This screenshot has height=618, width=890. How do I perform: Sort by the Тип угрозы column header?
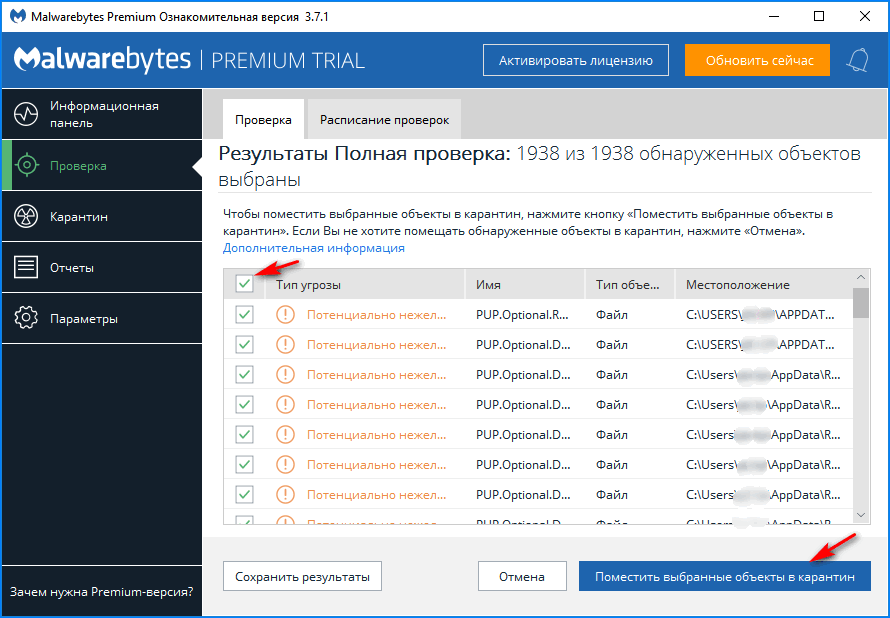(x=365, y=284)
